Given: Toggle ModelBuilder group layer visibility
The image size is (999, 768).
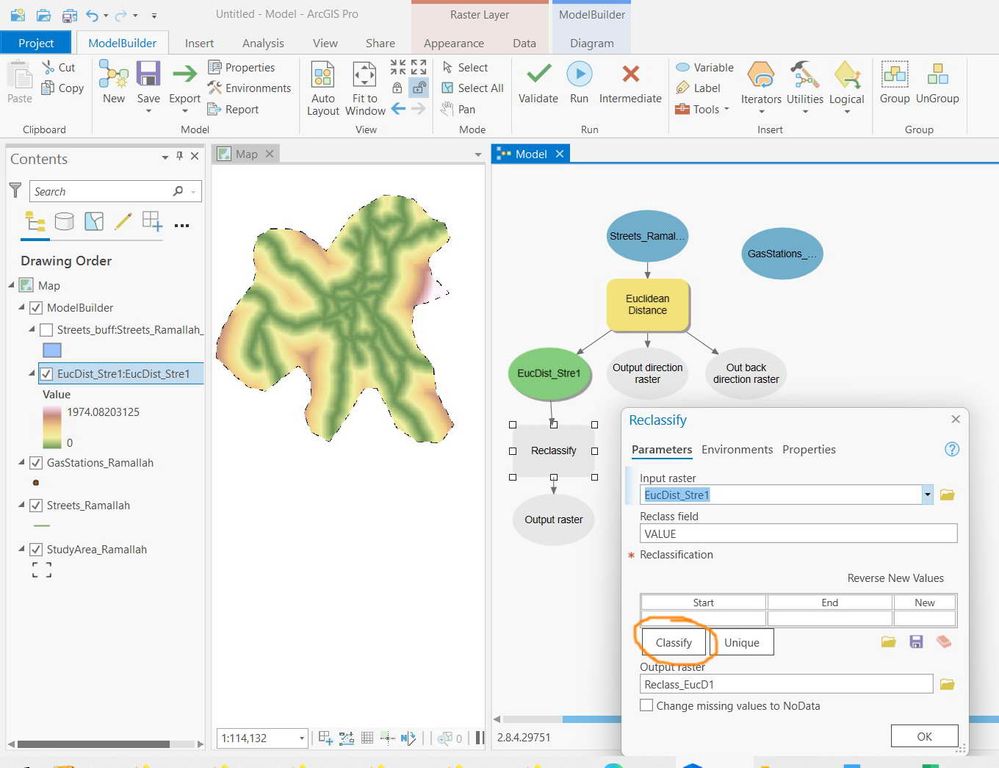Looking at the screenshot, I should pyautogui.click(x=36, y=308).
